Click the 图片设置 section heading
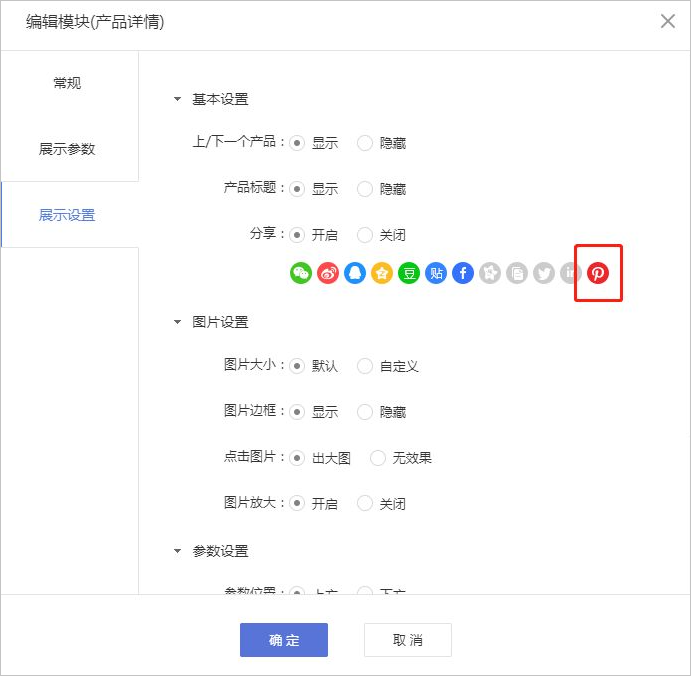The height and width of the screenshot is (676, 691). [x=220, y=322]
